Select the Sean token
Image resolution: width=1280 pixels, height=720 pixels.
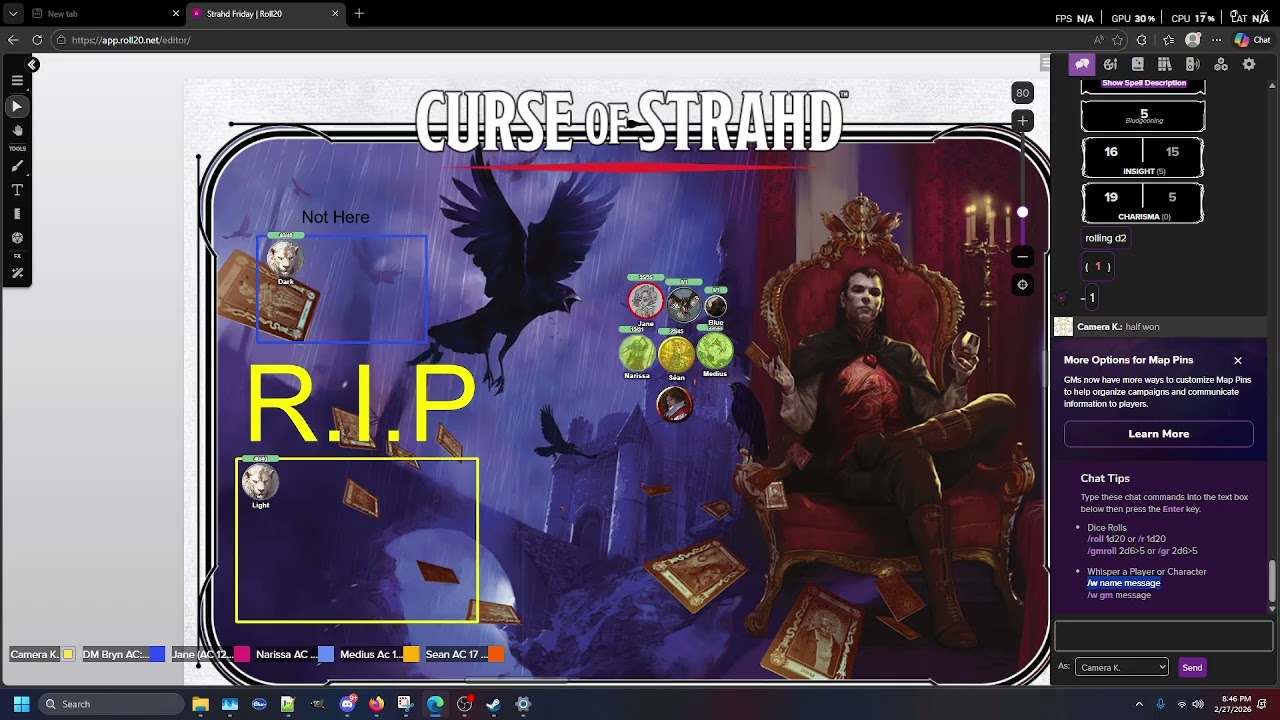tap(676, 353)
